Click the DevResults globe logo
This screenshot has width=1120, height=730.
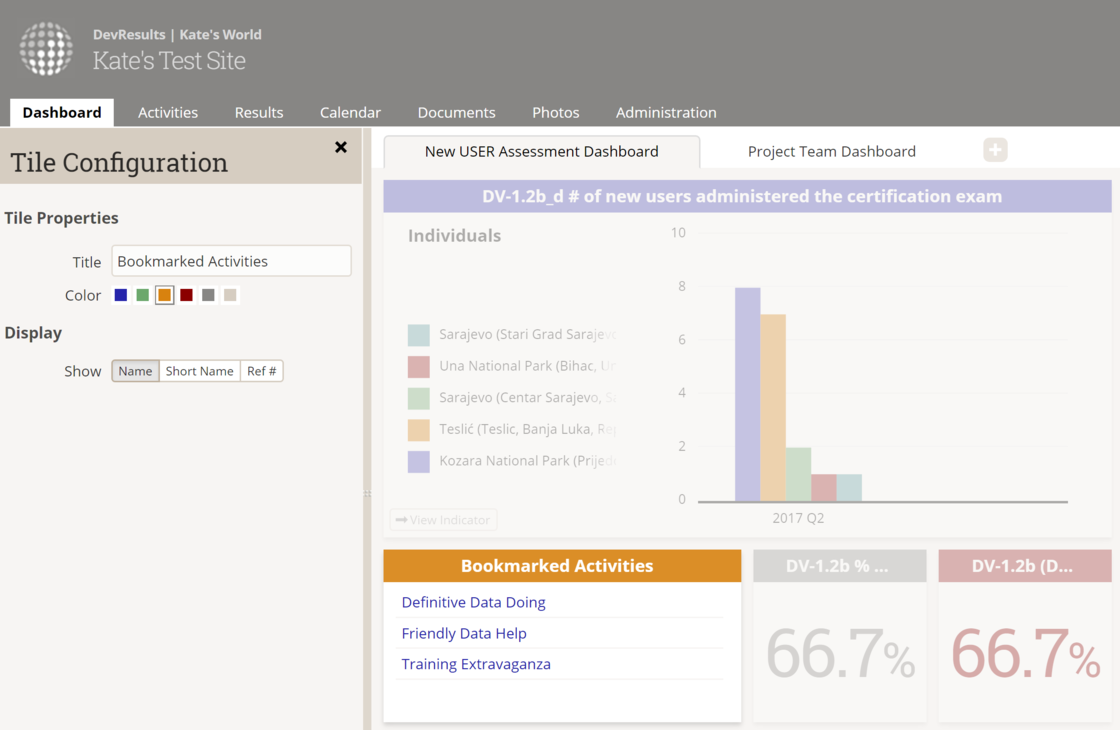[46, 48]
